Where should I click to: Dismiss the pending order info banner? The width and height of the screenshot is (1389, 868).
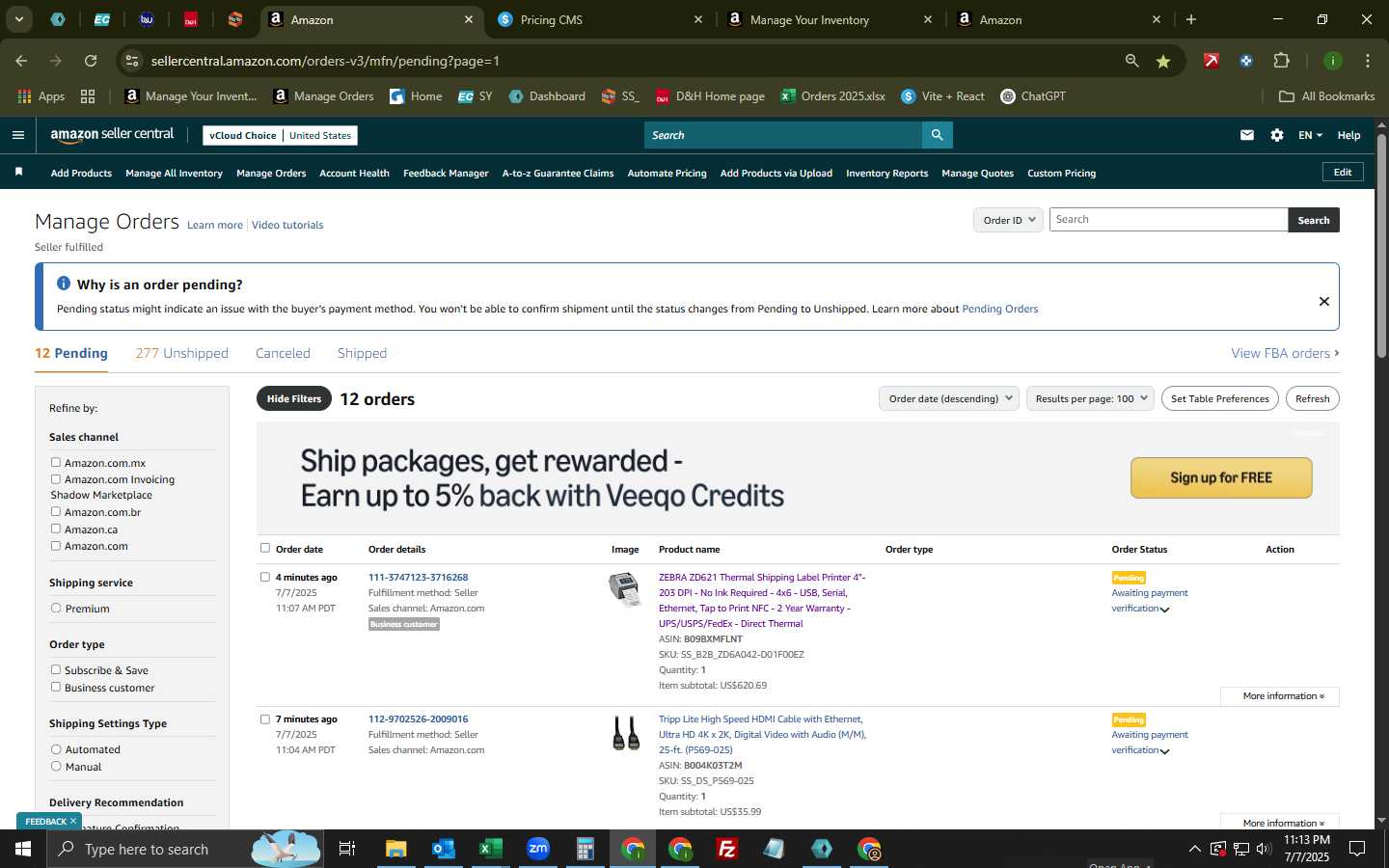click(1324, 301)
